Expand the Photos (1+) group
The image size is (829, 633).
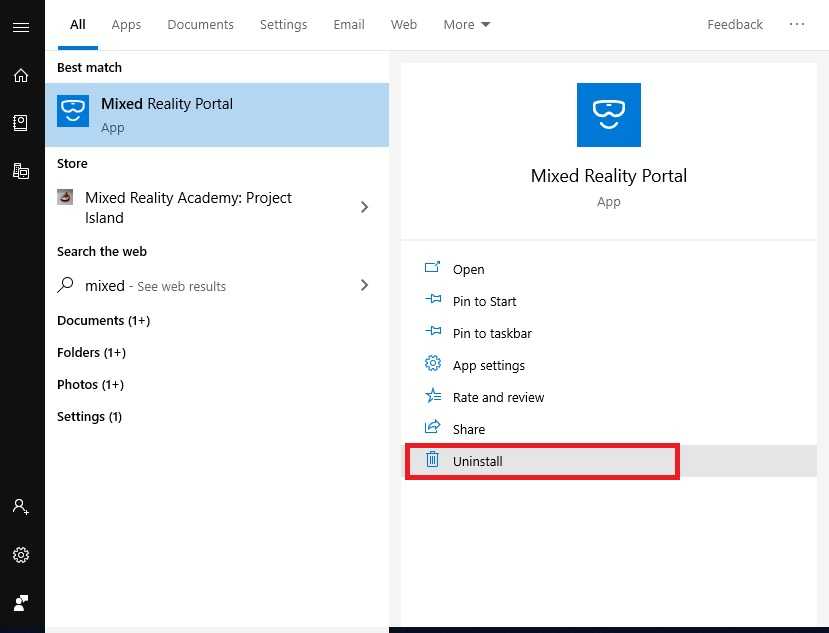tap(90, 384)
